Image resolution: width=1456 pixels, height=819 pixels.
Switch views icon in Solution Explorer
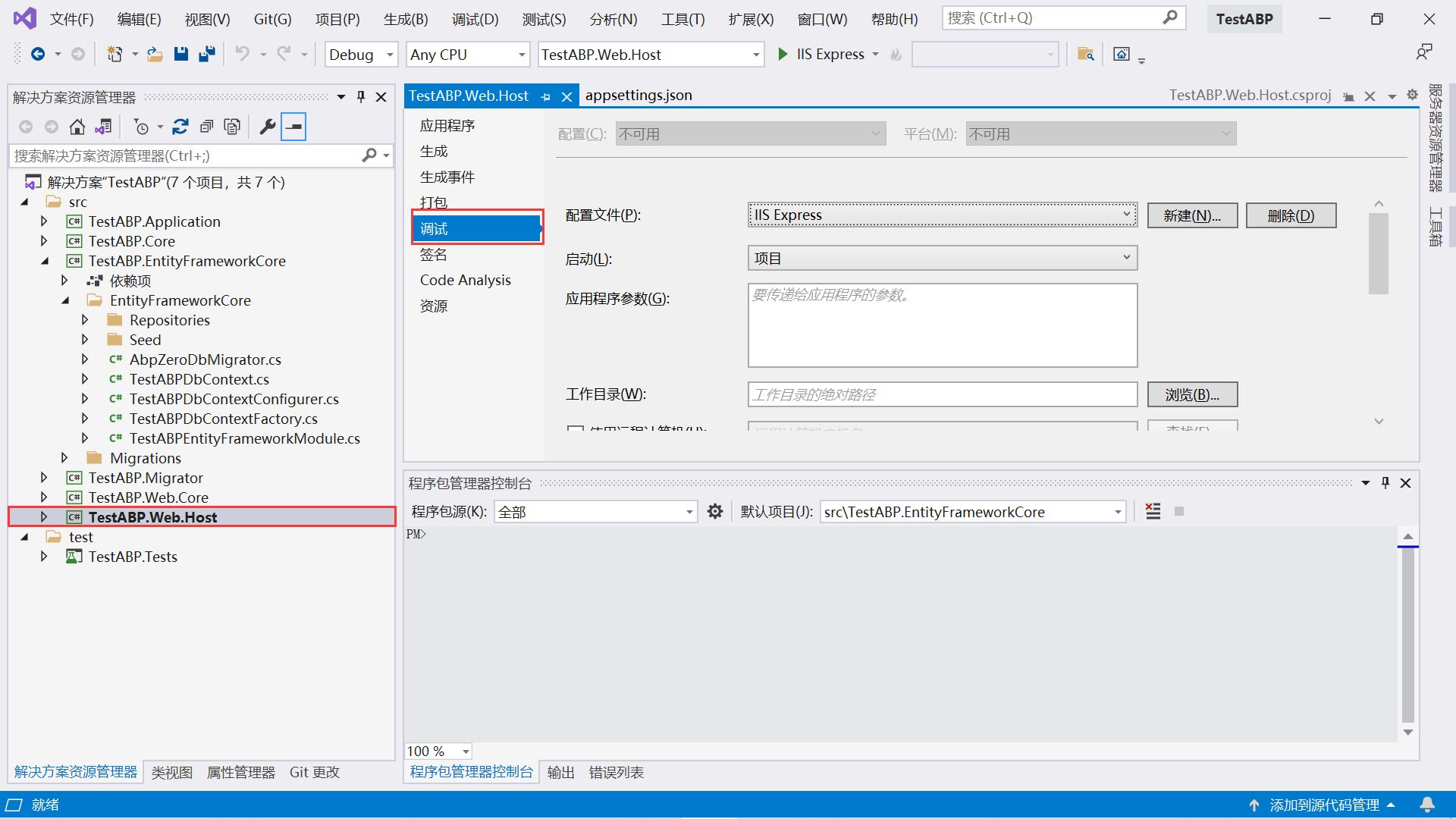tap(104, 127)
